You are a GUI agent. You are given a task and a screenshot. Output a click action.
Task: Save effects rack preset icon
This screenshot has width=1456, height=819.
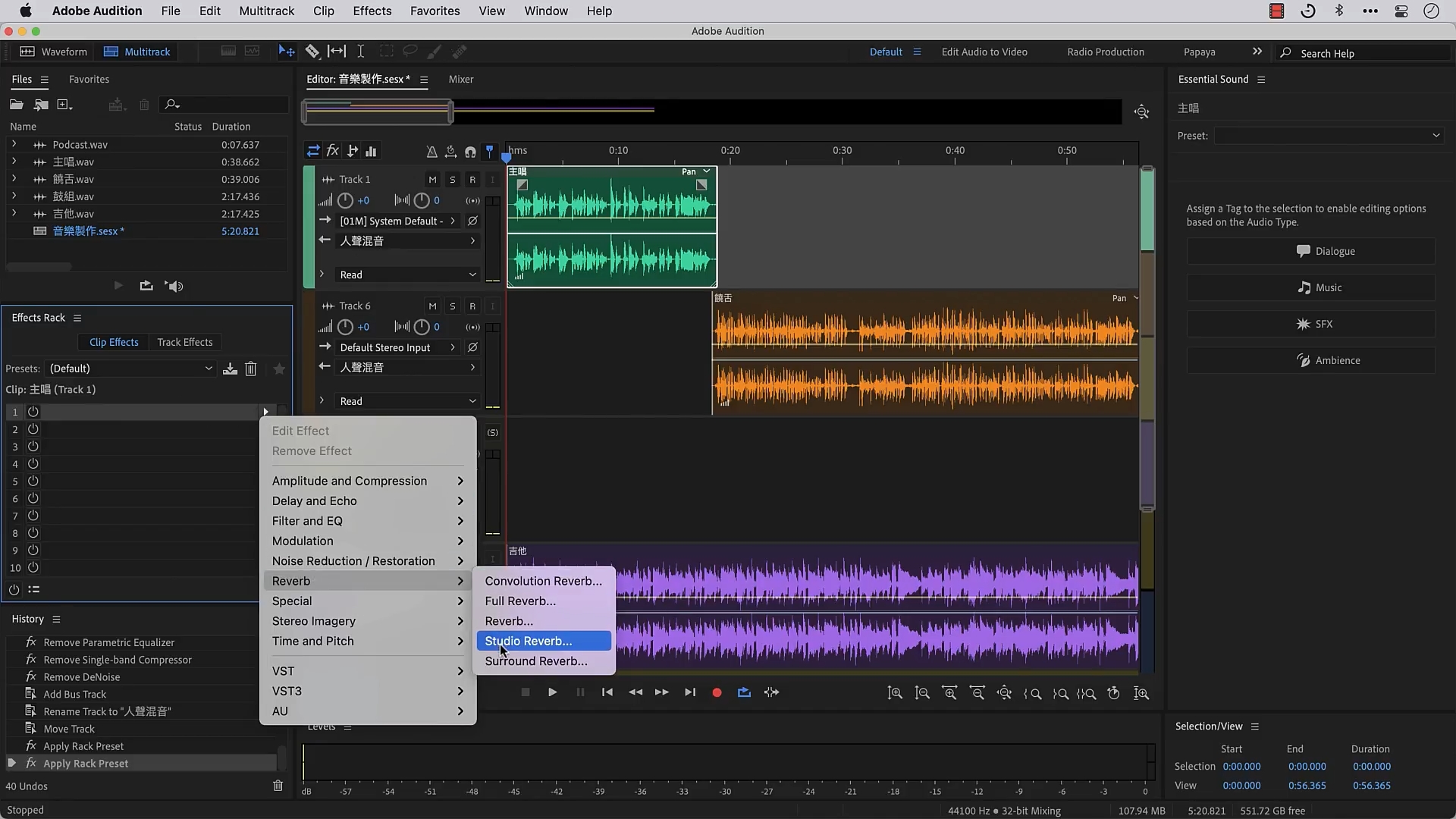(x=230, y=369)
